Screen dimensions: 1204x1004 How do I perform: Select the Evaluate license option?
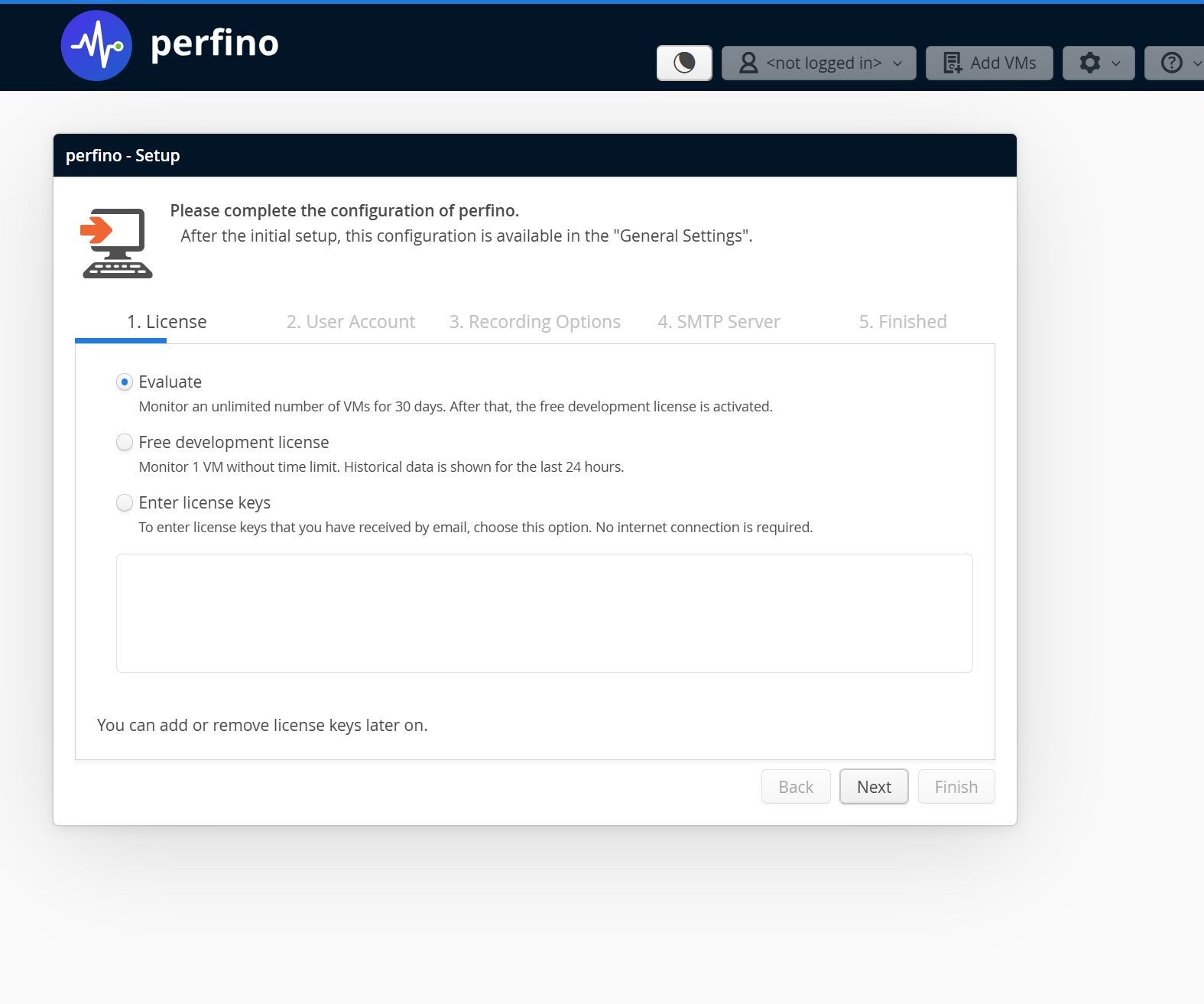point(125,382)
